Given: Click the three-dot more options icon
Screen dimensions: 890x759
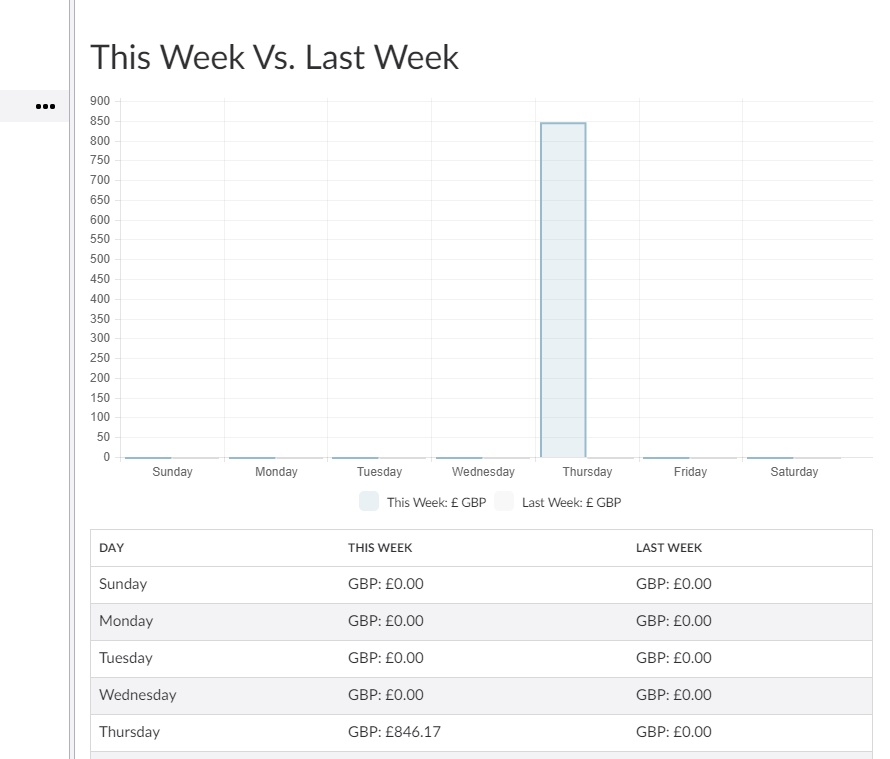Looking at the screenshot, I should click(45, 106).
